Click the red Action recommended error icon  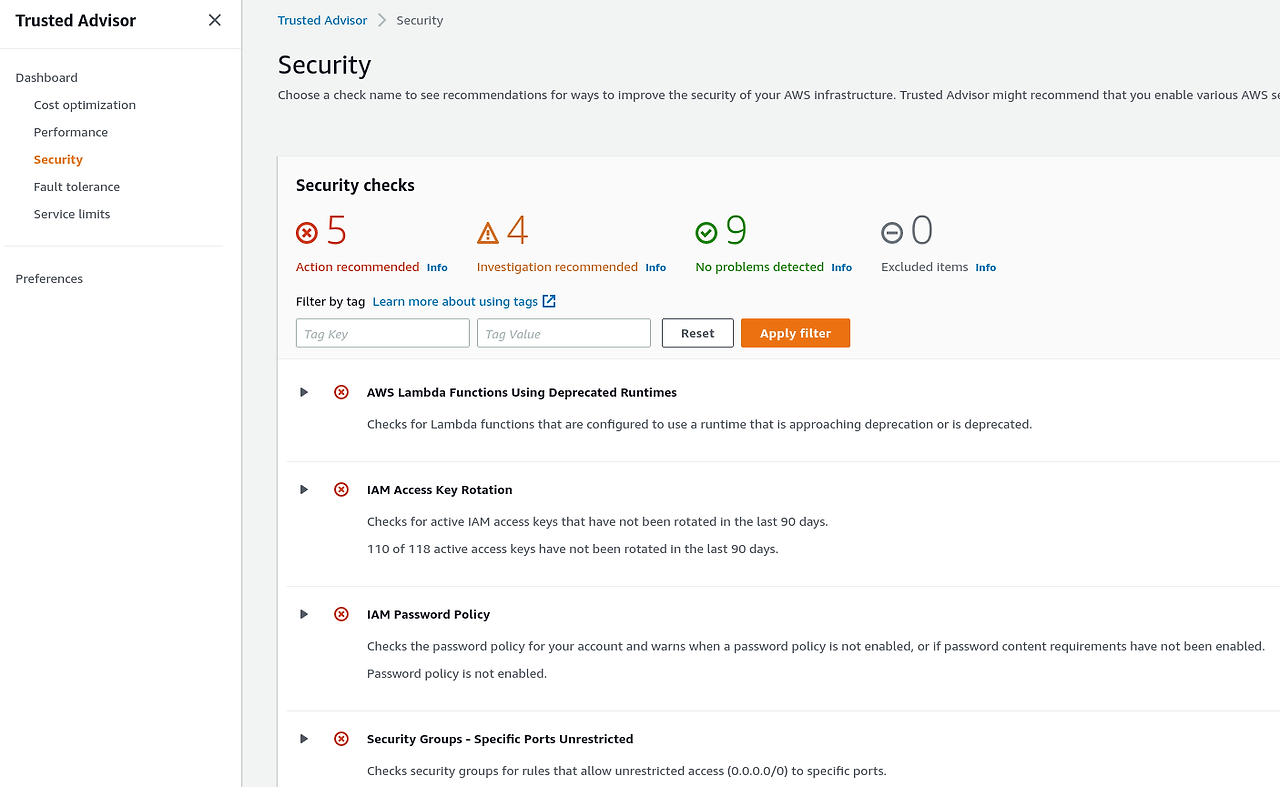pos(307,233)
